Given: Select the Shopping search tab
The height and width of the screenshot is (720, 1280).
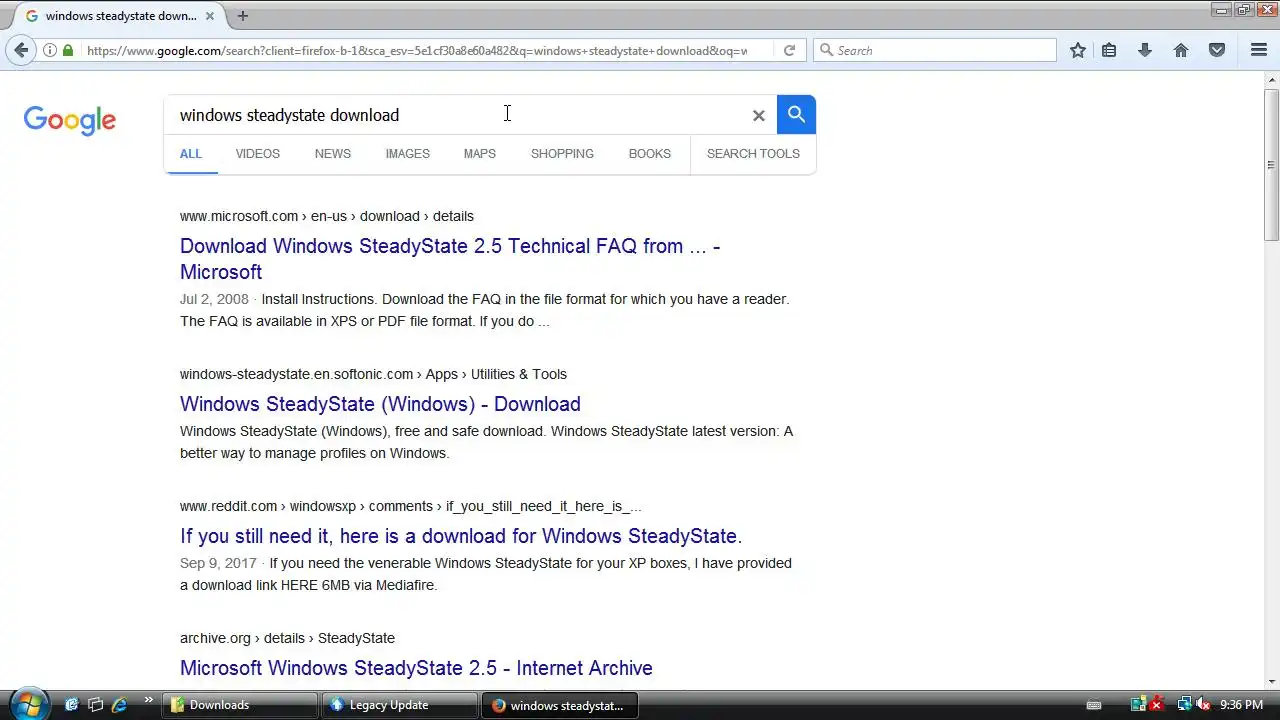Looking at the screenshot, I should click(562, 153).
